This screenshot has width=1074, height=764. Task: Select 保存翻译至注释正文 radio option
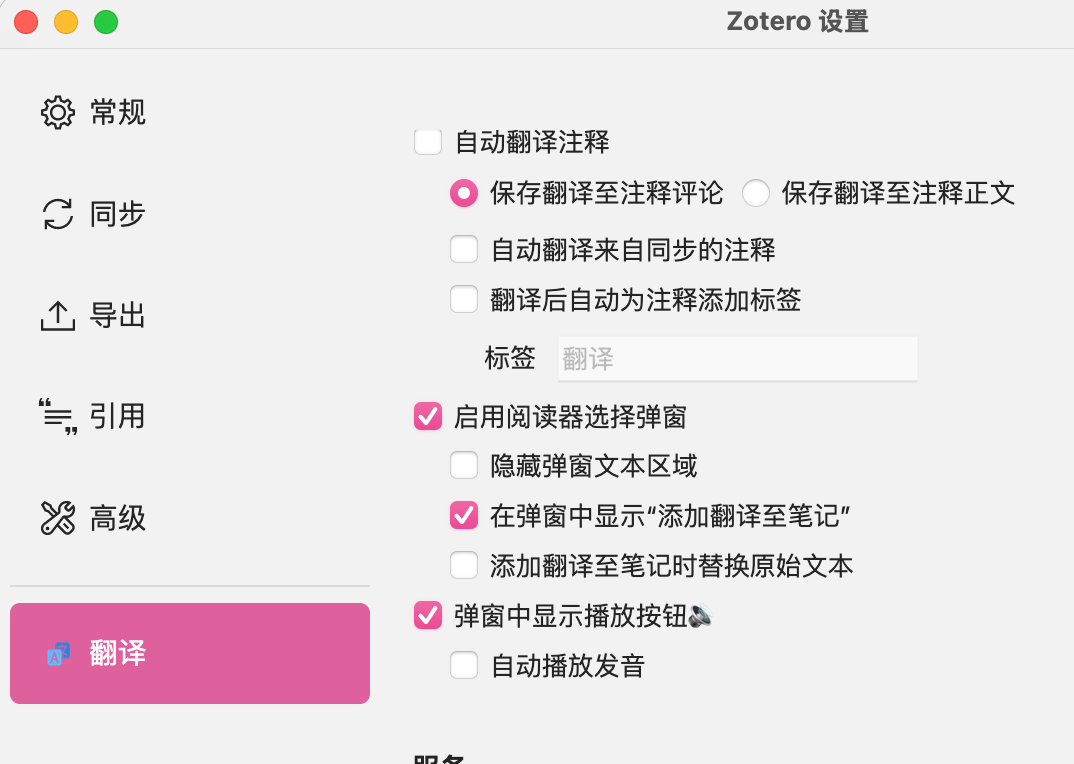[756, 193]
